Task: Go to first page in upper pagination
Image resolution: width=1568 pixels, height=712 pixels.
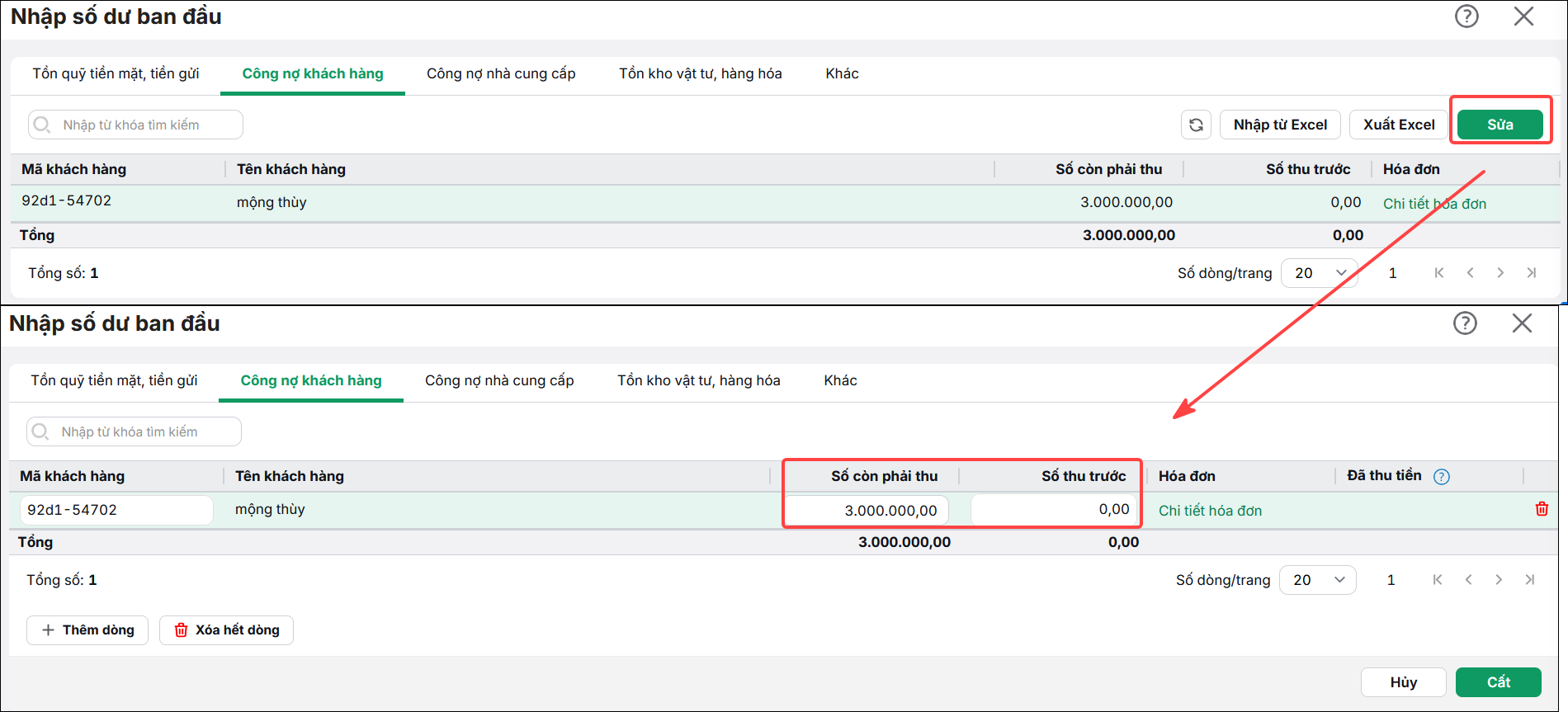Action: [x=1439, y=273]
